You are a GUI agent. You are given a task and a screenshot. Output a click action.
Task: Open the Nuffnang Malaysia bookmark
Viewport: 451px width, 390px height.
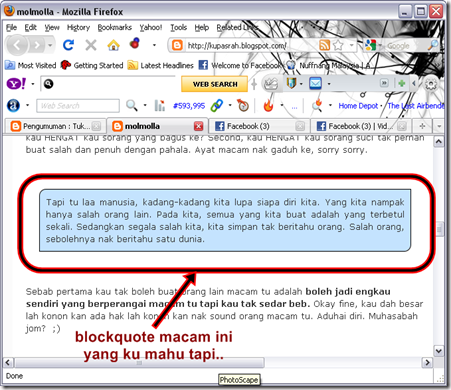pyautogui.click(x=328, y=65)
